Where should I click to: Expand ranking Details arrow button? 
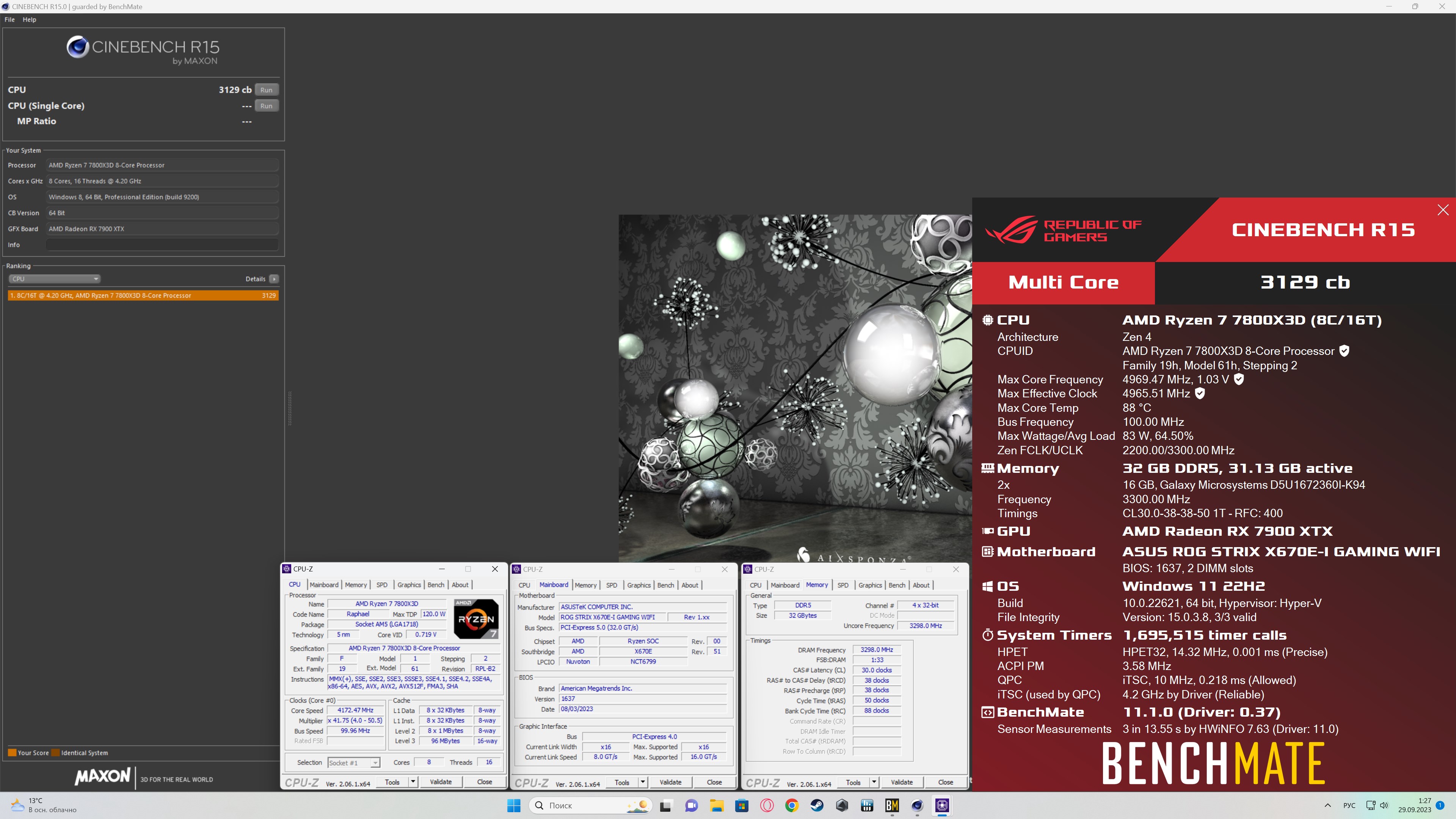(x=274, y=279)
